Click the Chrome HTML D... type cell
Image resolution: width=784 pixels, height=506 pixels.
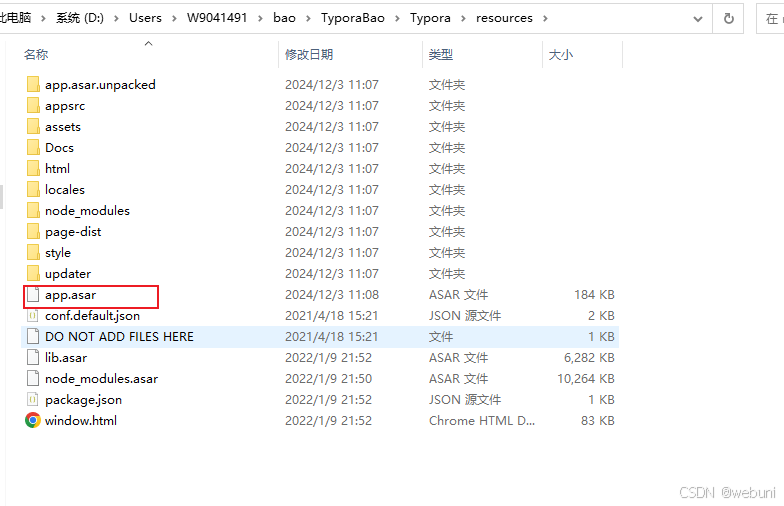(482, 420)
